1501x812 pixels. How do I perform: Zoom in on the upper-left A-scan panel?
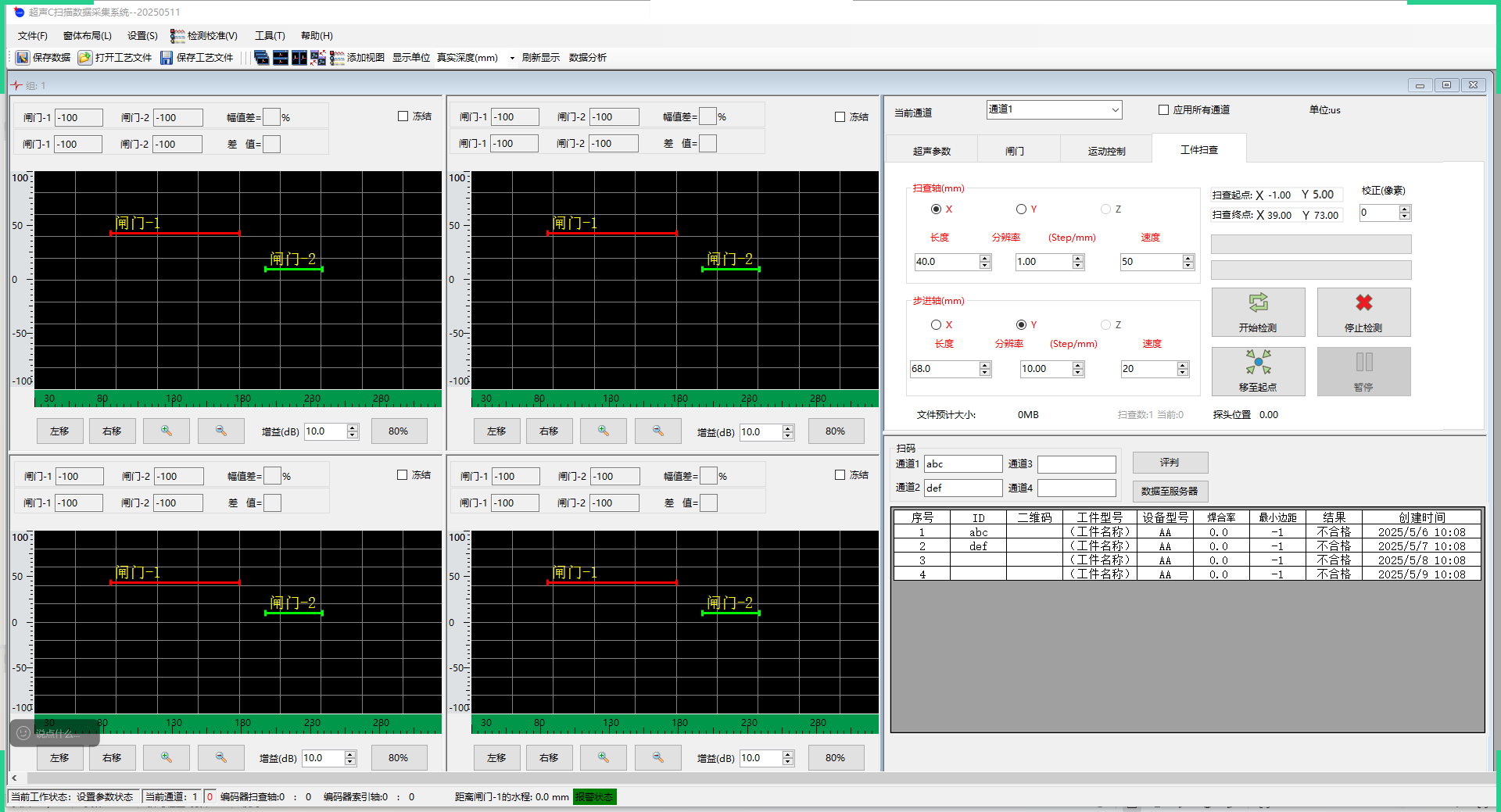pyautogui.click(x=167, y=431)
